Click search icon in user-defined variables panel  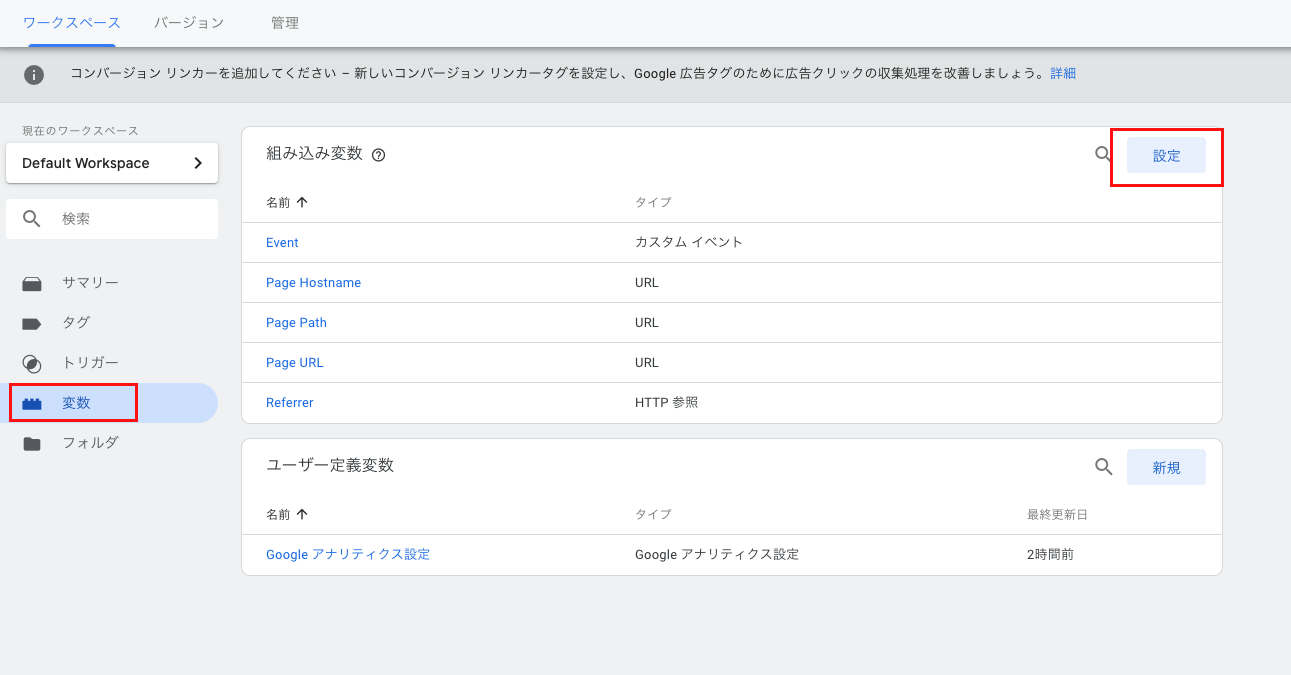(1103, 467)
